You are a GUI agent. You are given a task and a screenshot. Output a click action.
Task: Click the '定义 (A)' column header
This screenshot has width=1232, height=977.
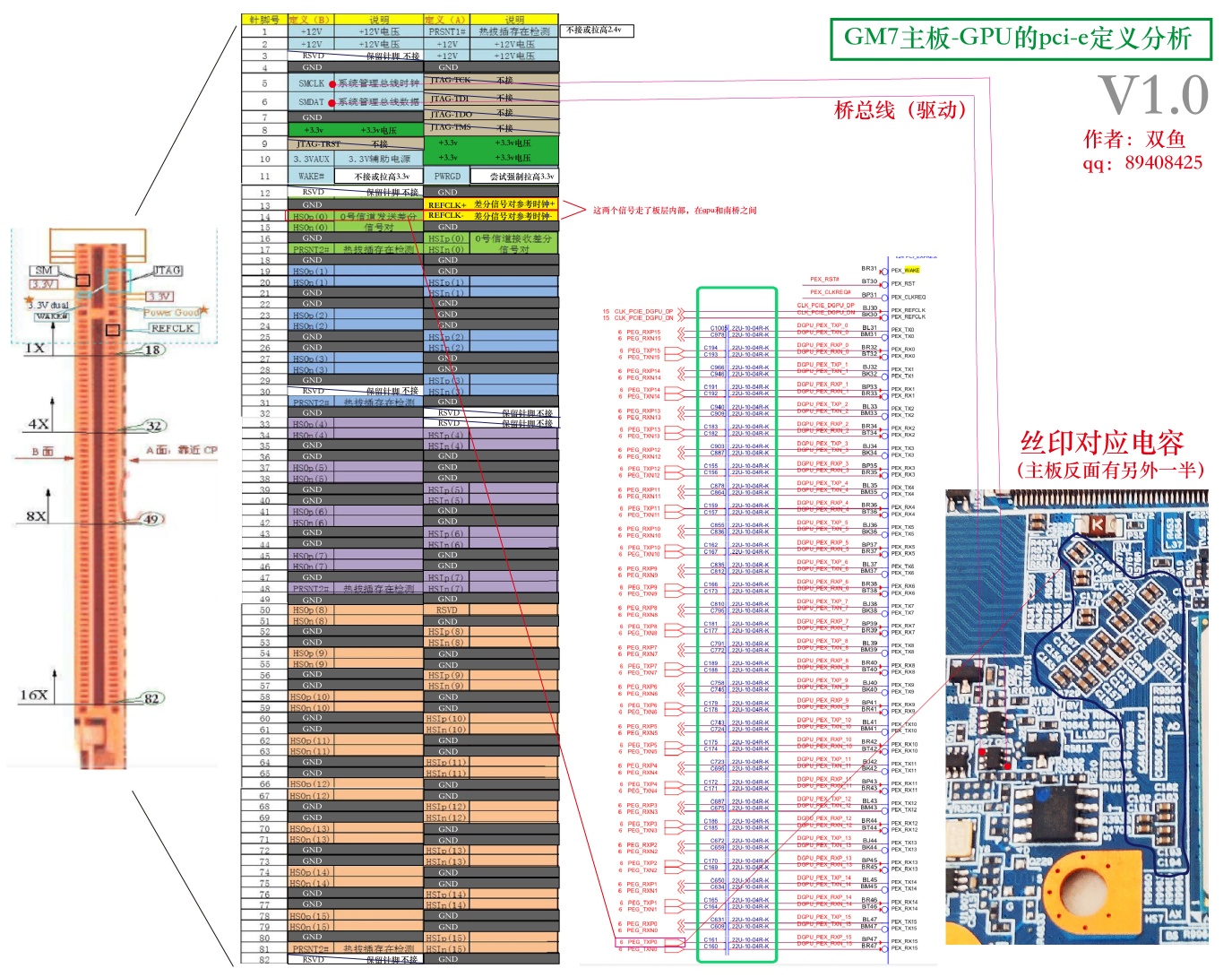tap(446, 19)
